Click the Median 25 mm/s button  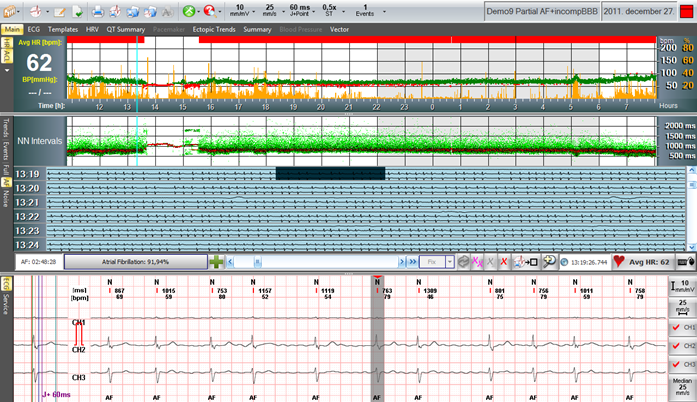[x=682, y=387]
